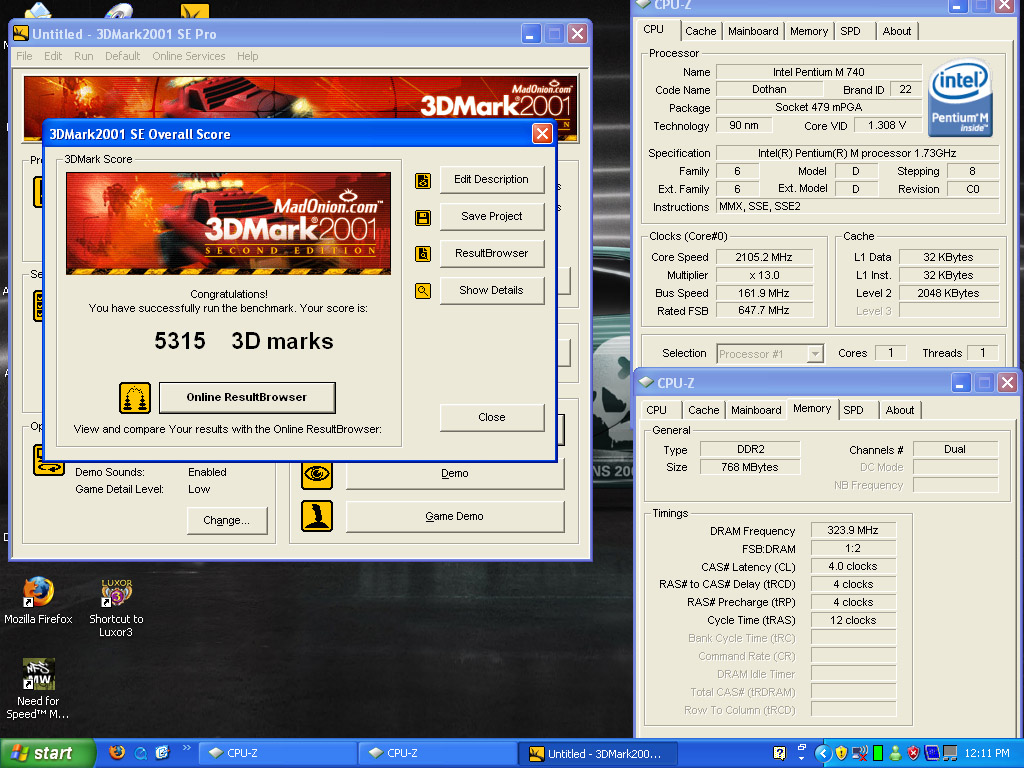The height and width of the screenshot is (768, 1024).
Task: Click the display monitor tray icon next to the clock
Action: pos(950,753)
